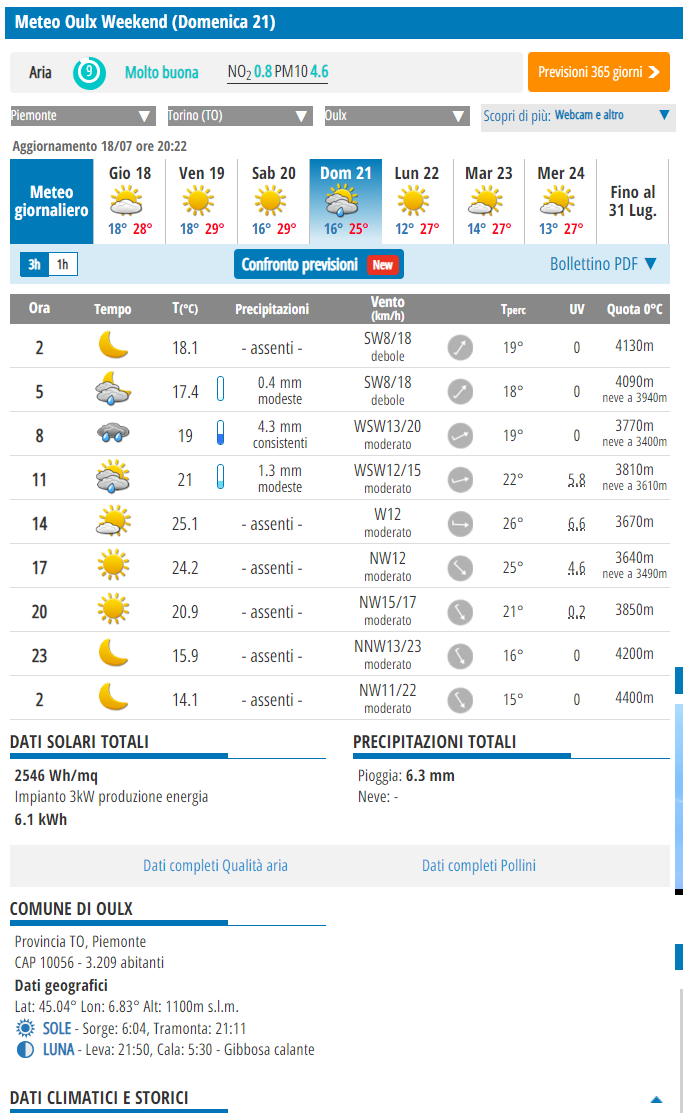683x1113 pixels.
Task: Click the wind direction arrow for WSW12/15
Action: click(460, 479)
